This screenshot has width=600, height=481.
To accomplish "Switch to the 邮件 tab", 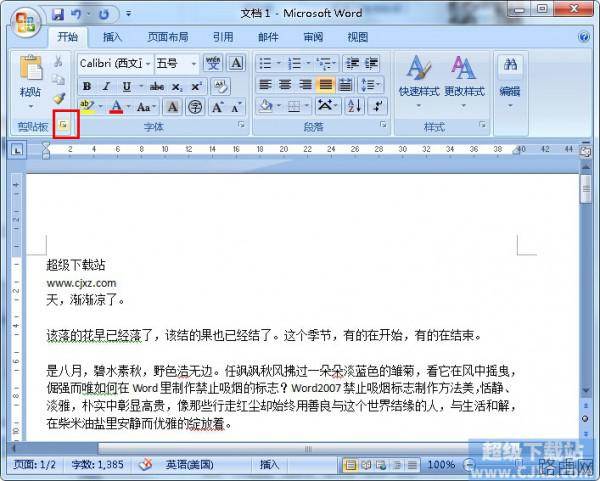I will (x=268, y=37).
